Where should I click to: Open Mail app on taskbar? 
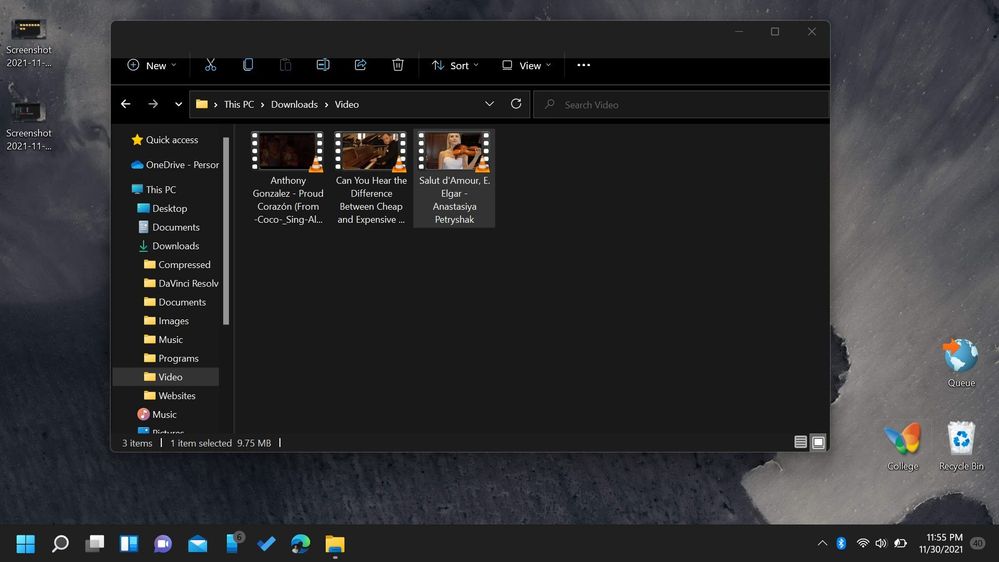pos(198,544)
